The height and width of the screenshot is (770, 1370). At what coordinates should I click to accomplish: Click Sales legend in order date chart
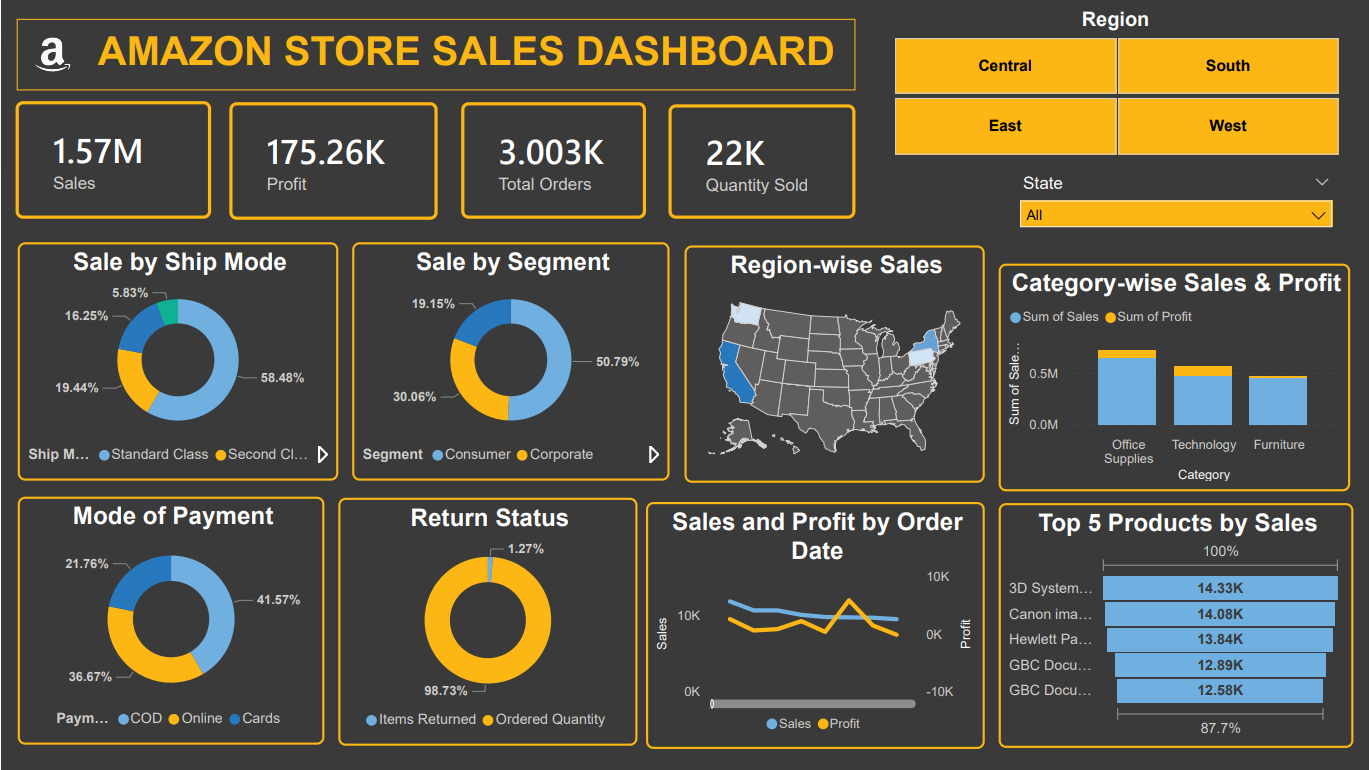click(x=789, y=724)
